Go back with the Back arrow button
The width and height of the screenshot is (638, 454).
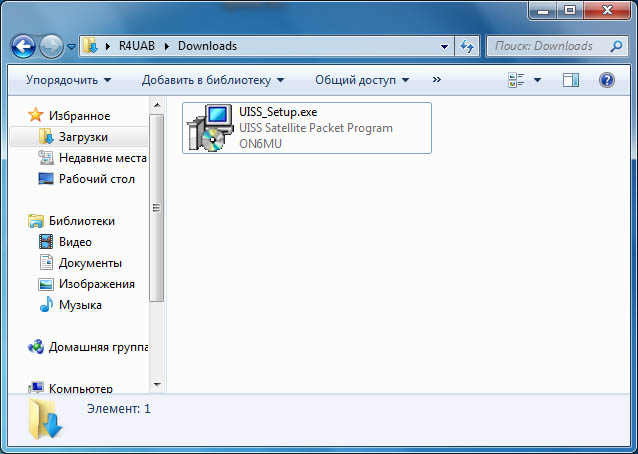[x=23, y=46]
